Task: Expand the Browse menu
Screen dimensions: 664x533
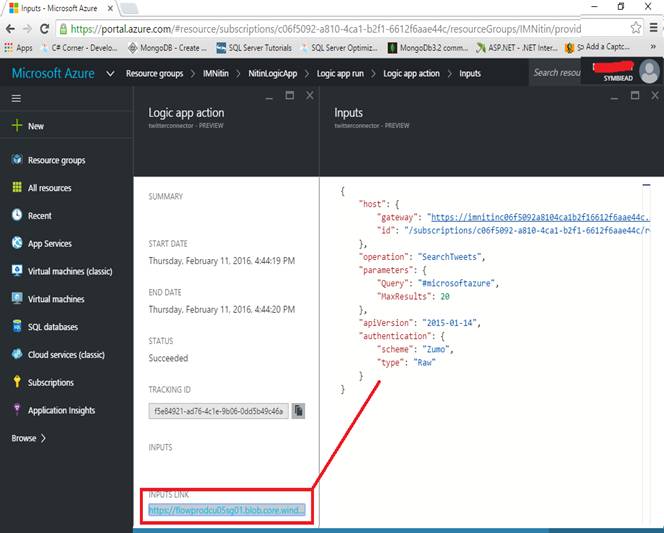Action: coord(28,438)
